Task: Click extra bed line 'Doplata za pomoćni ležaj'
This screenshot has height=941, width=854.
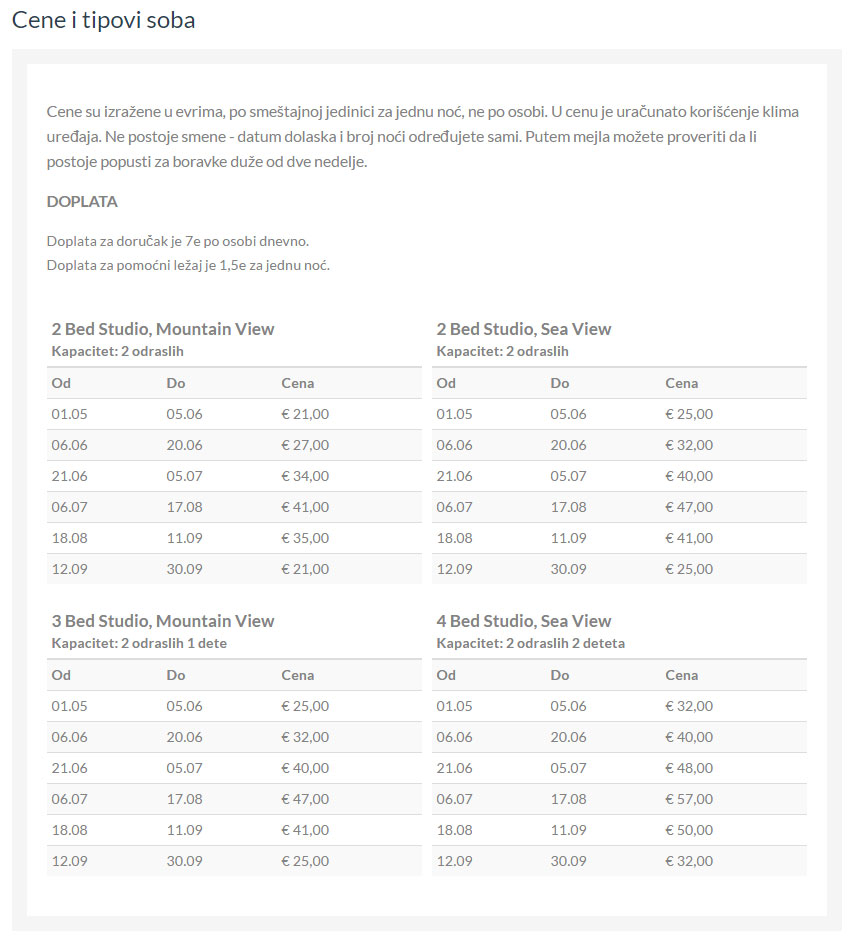Action: (188, 265)
